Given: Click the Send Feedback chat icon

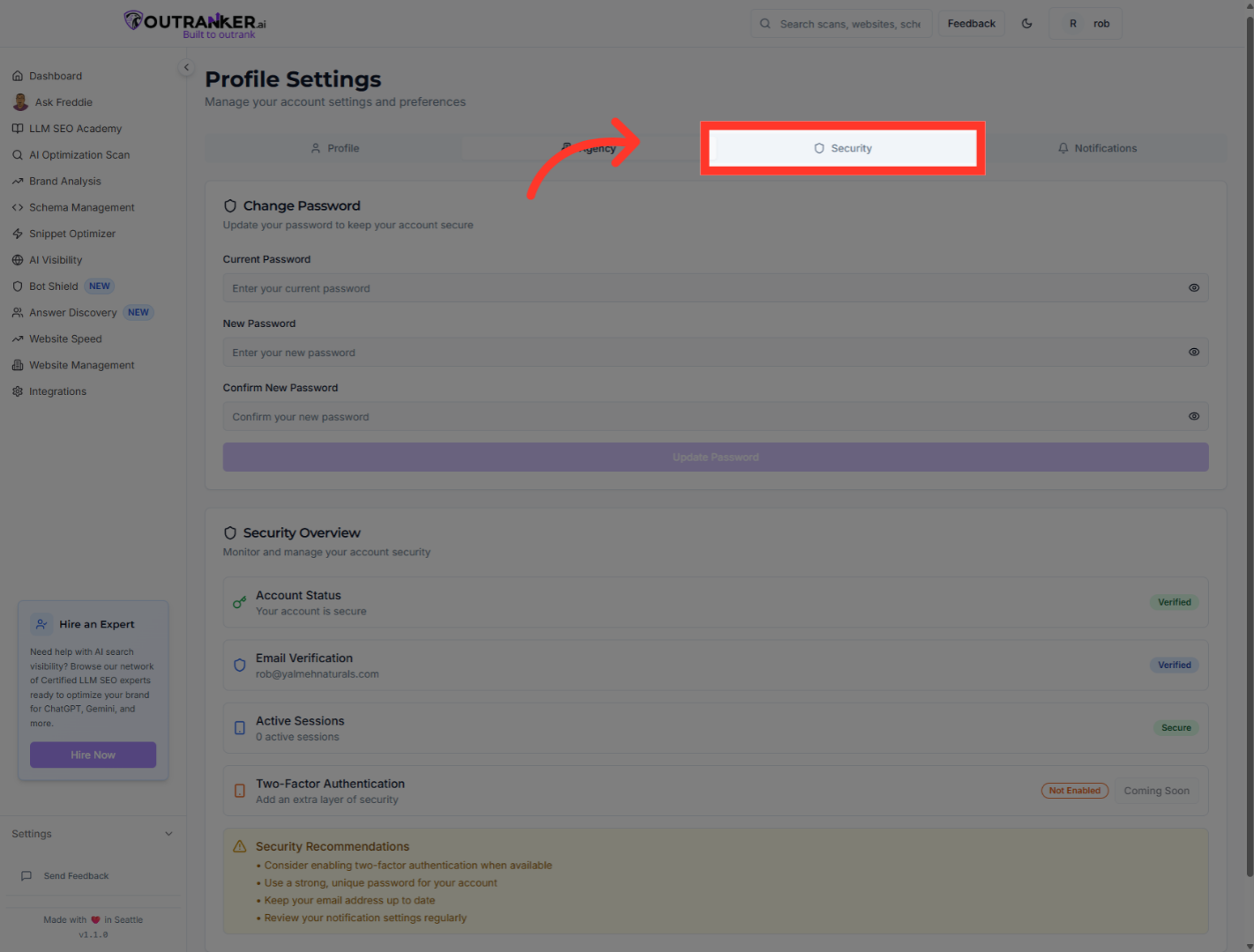Looking at the screenshot, I should tap(26, 876).
